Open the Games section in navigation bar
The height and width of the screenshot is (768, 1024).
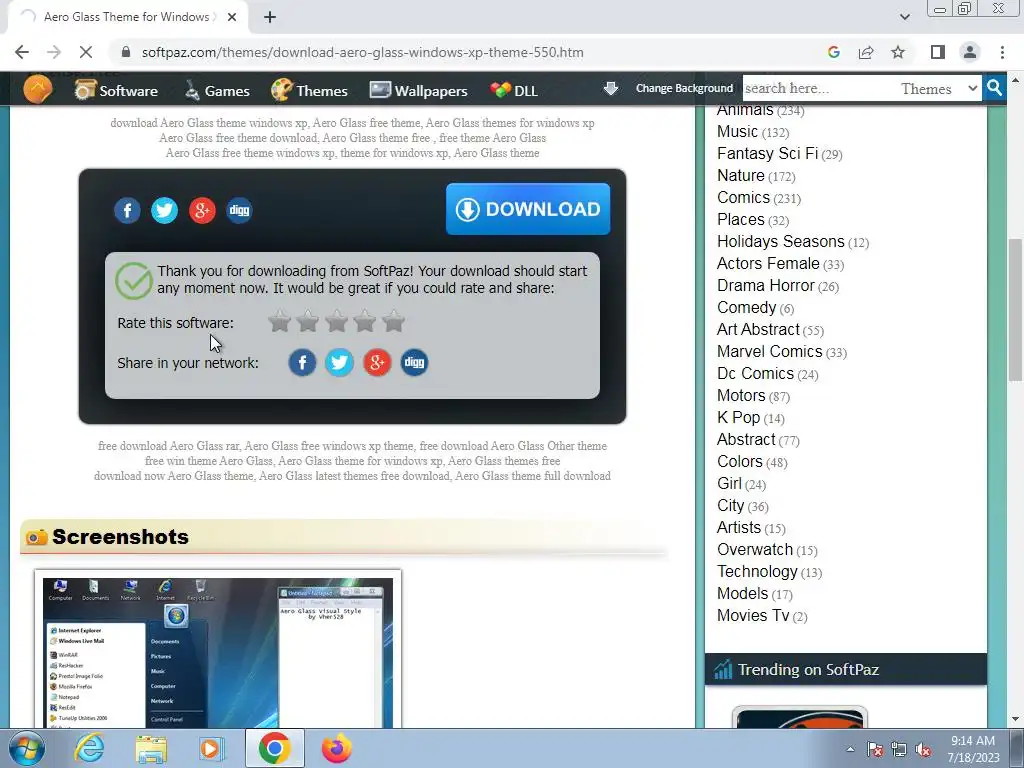(217, 90)
